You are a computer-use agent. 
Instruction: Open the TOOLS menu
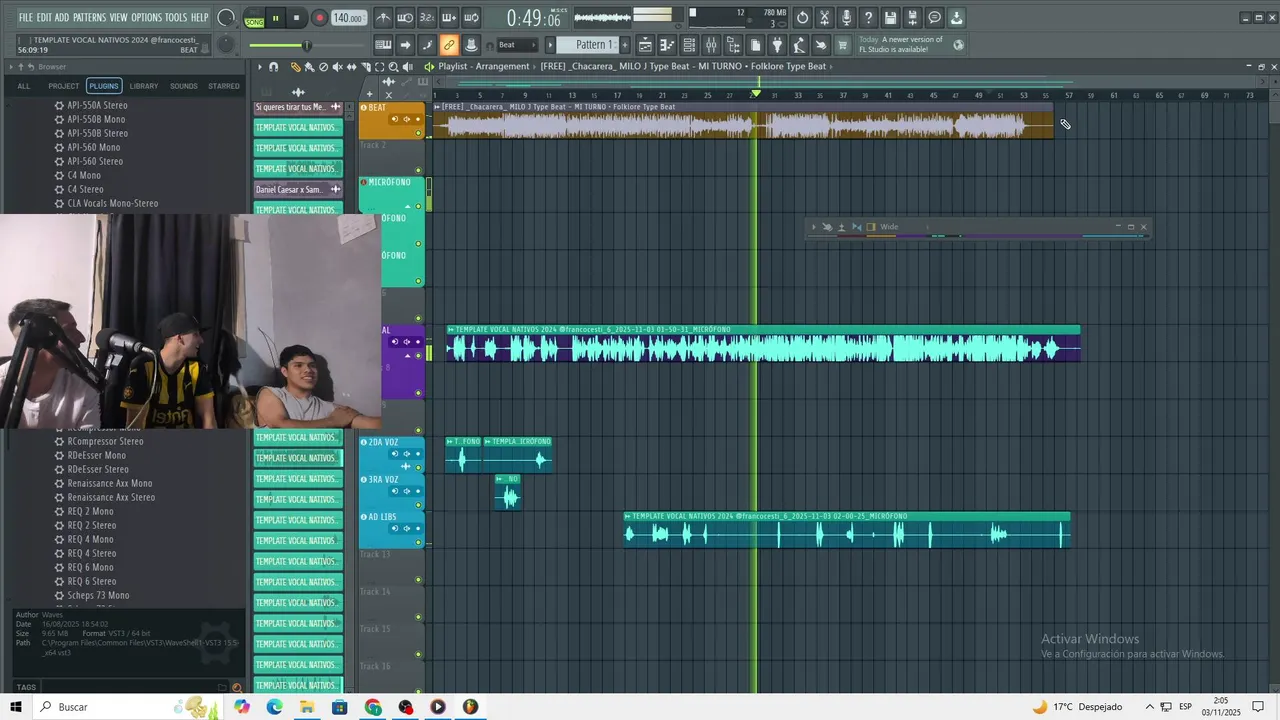[x=176, y=18]
